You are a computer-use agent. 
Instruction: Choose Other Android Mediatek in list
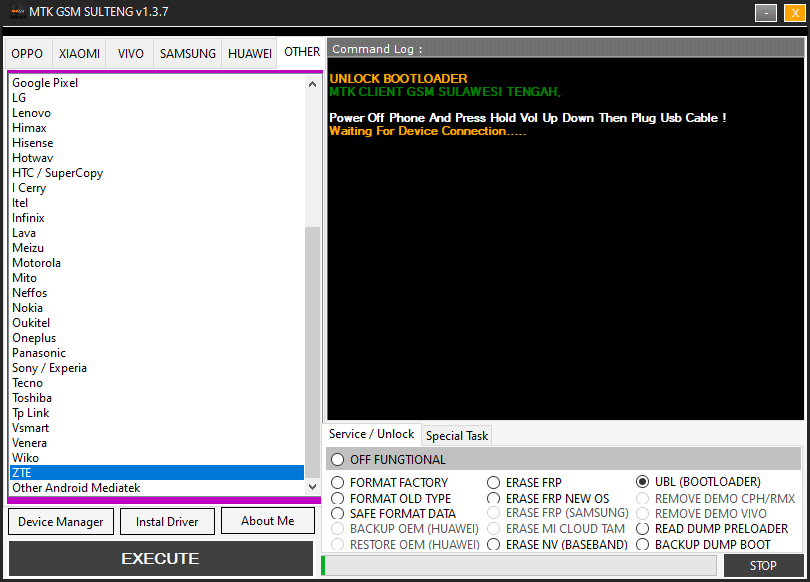(76, 488)
